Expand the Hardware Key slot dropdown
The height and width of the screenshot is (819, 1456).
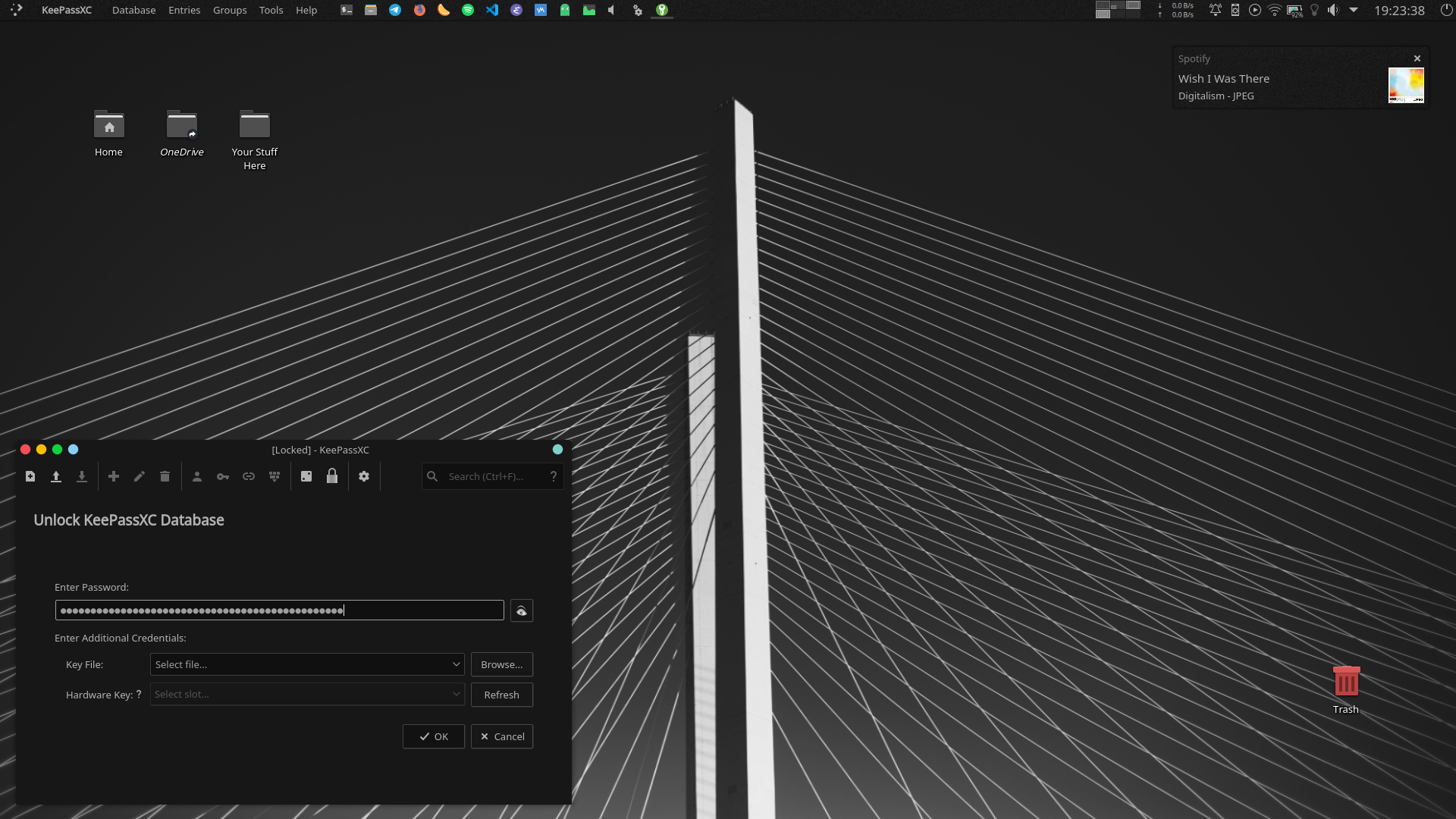(x=456, y=695)
